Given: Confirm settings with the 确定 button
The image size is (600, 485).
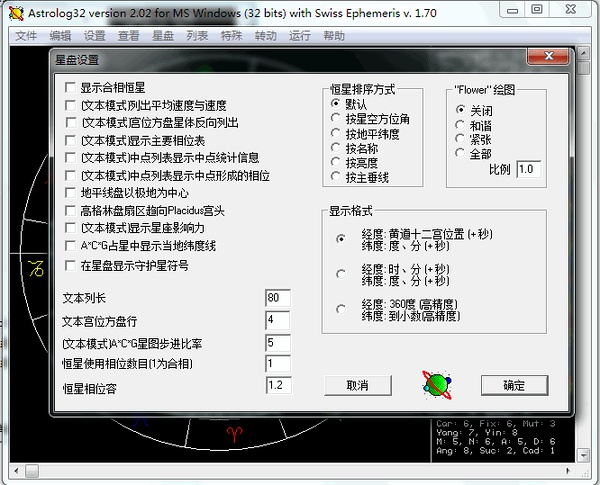Looking at the screenshot, I should 514,385.
